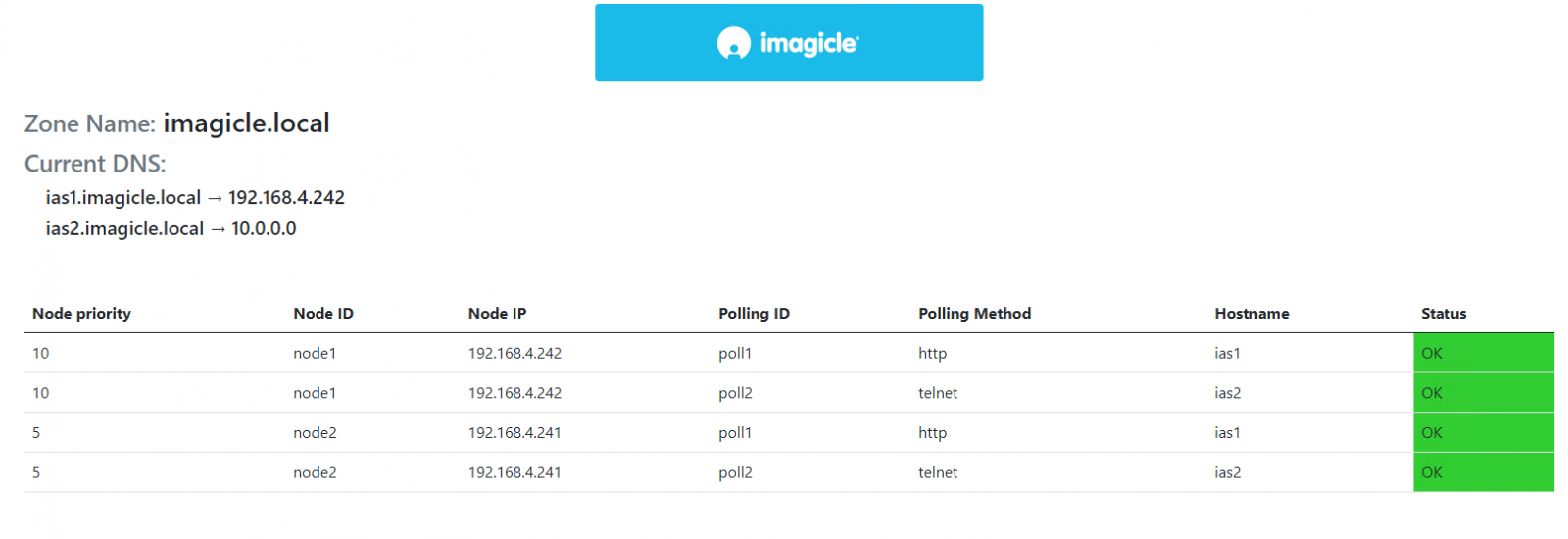Click node2 in the third table row
1568x539 pixels.
pyautogui.click(x=315, y=433)
